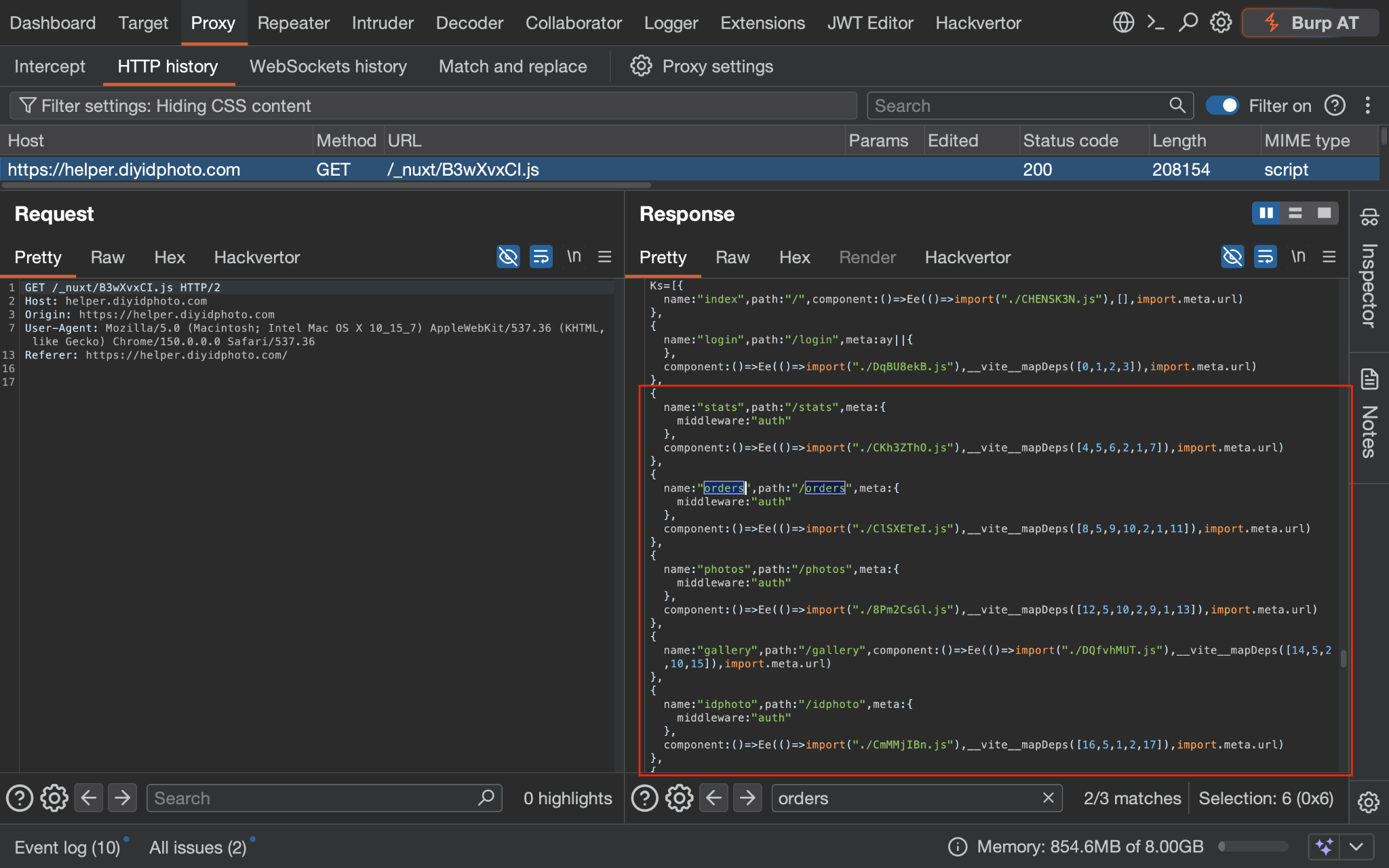This screenshot has width=1389, height=868.
Task: Switch Request view to Hex
Action: point(170,257)
